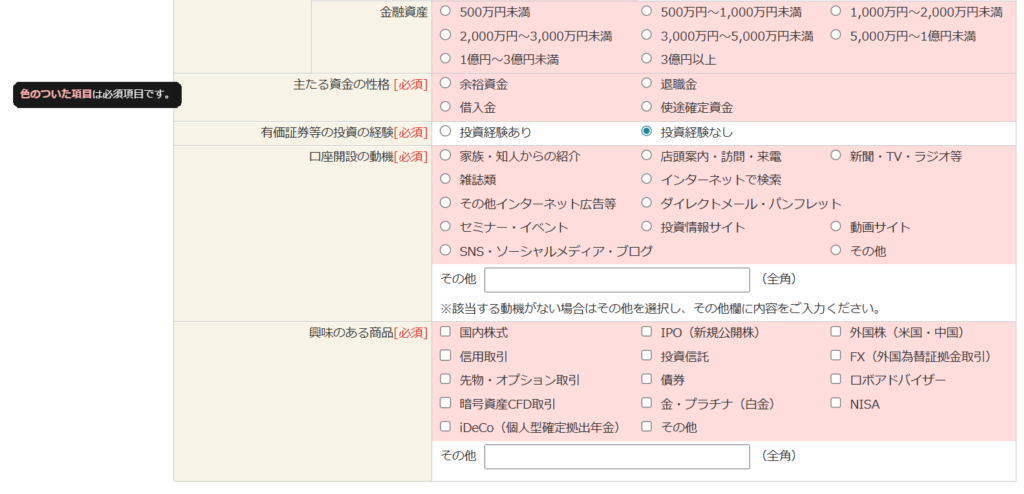Select インターネットで検索 motive option
Image resolution: width=1024 pixels, height=494 pixels.
pyautogui.click(x=646, y=179)
